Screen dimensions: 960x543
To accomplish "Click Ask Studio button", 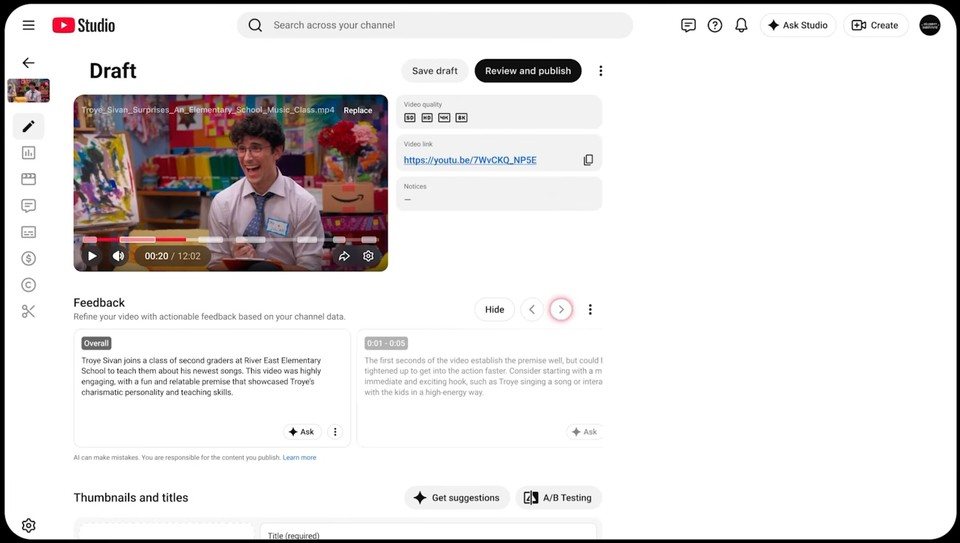I will point(798,25).
